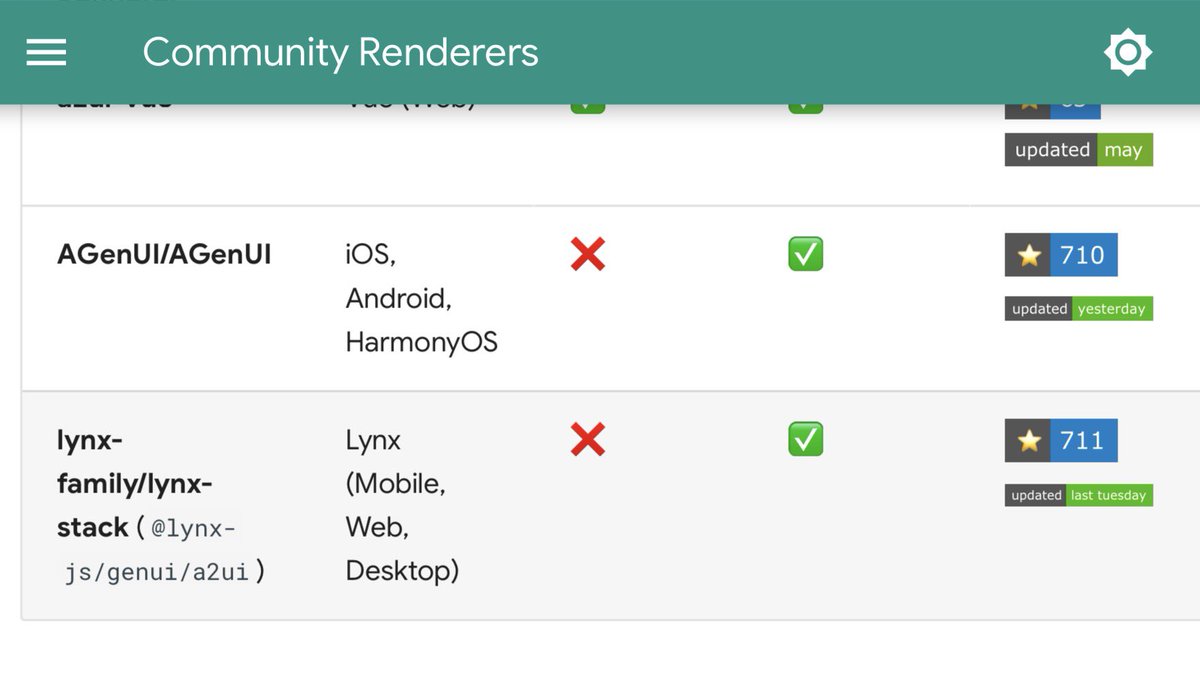1200x696 pixels.
Task: Toggle the light/dark theme icon
Action: pos(1128,52)
